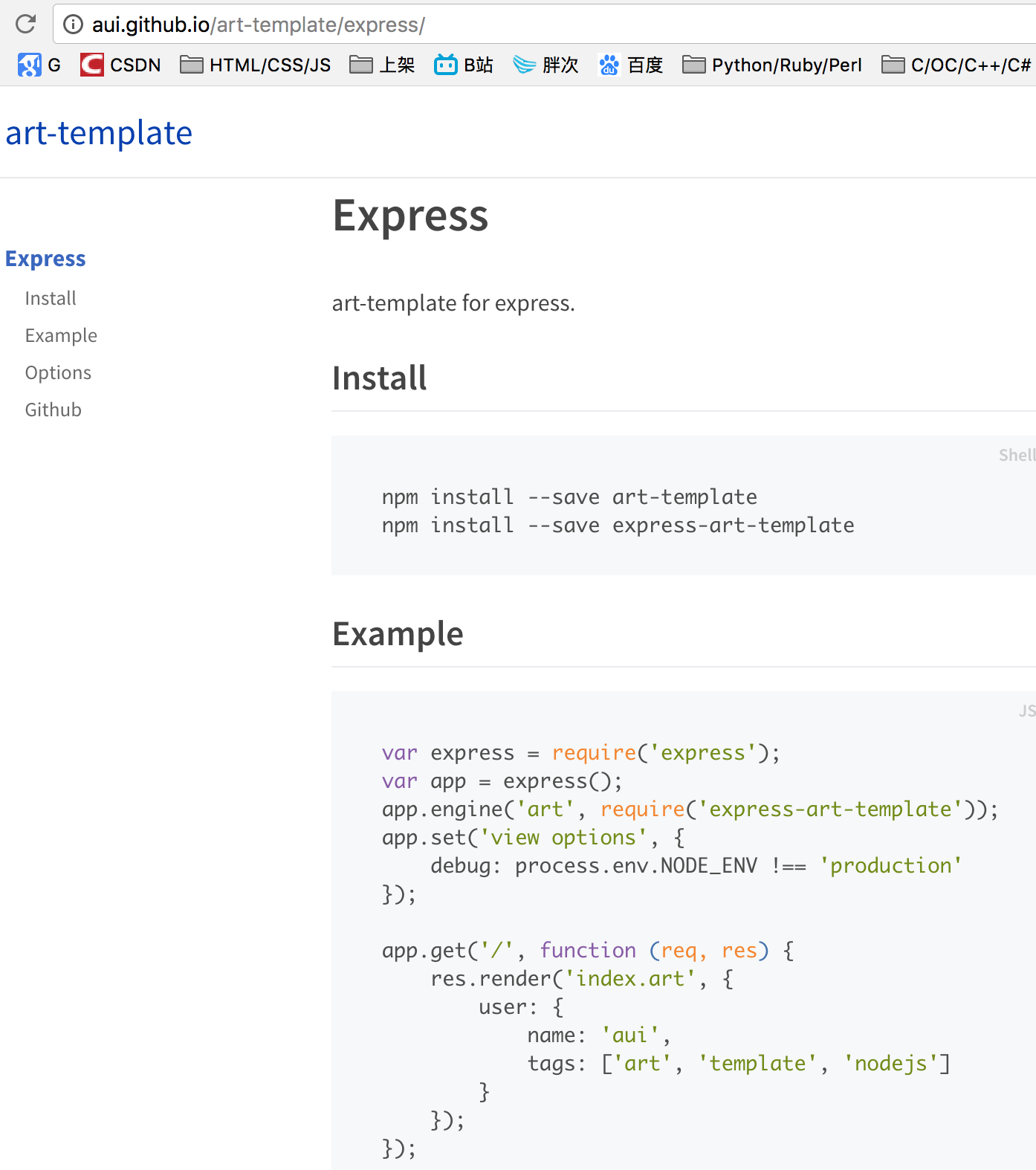Click the app.engine code line
This screenshot has width=1036, height=1170.
(x=690, y=809)
